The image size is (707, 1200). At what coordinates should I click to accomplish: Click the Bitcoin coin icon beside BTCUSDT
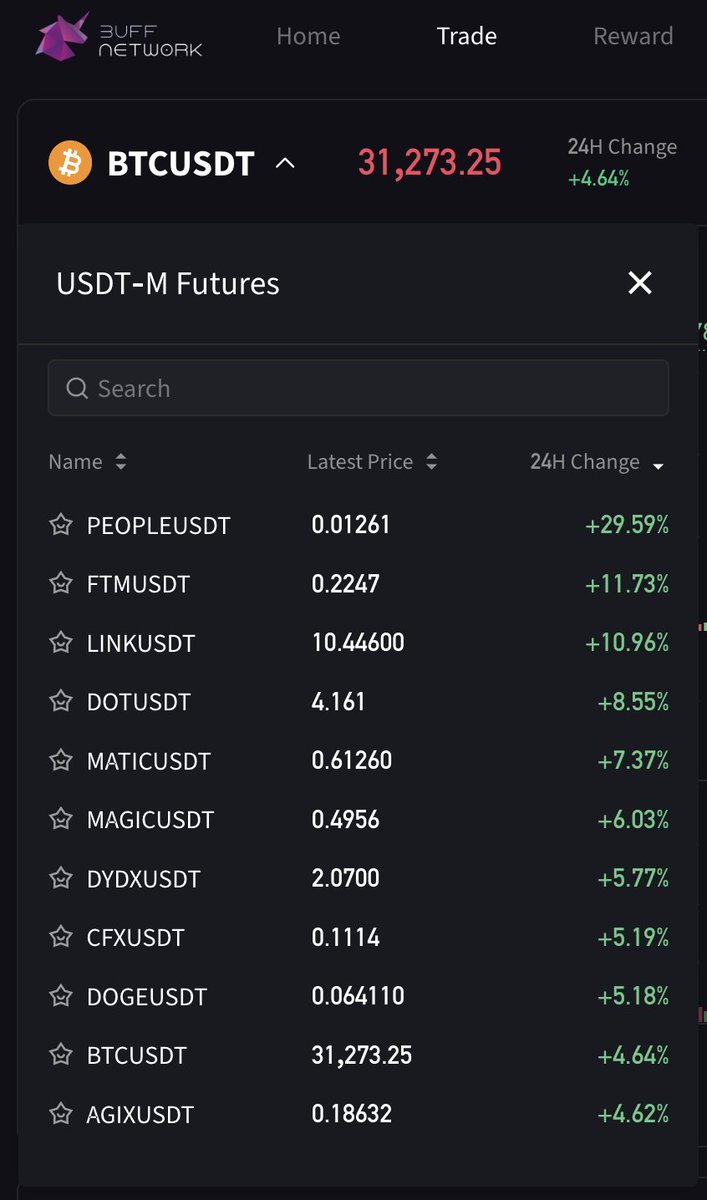pos(70,162)
